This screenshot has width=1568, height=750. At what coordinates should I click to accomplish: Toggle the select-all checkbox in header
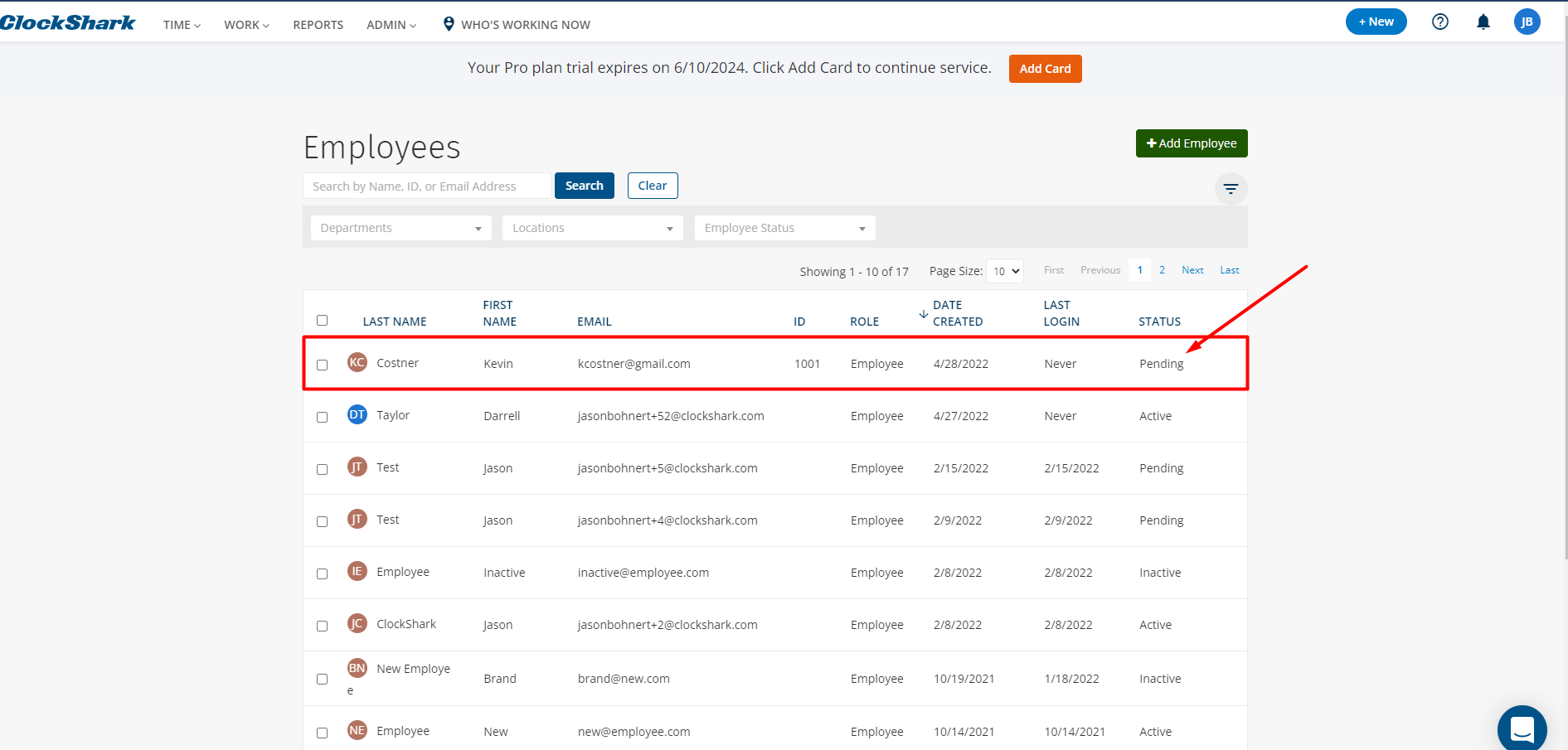323,321
